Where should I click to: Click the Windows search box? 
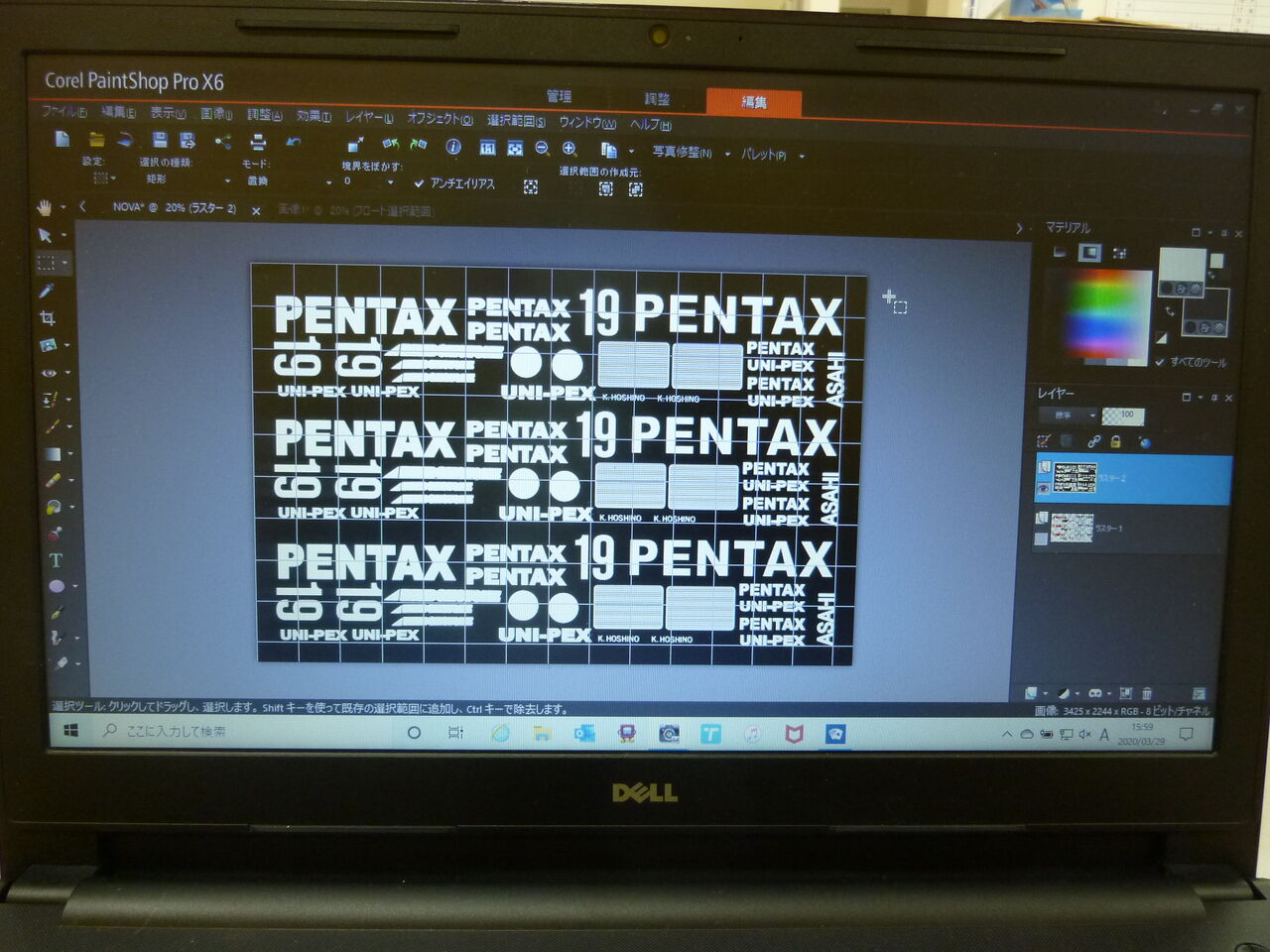[241, 732]
